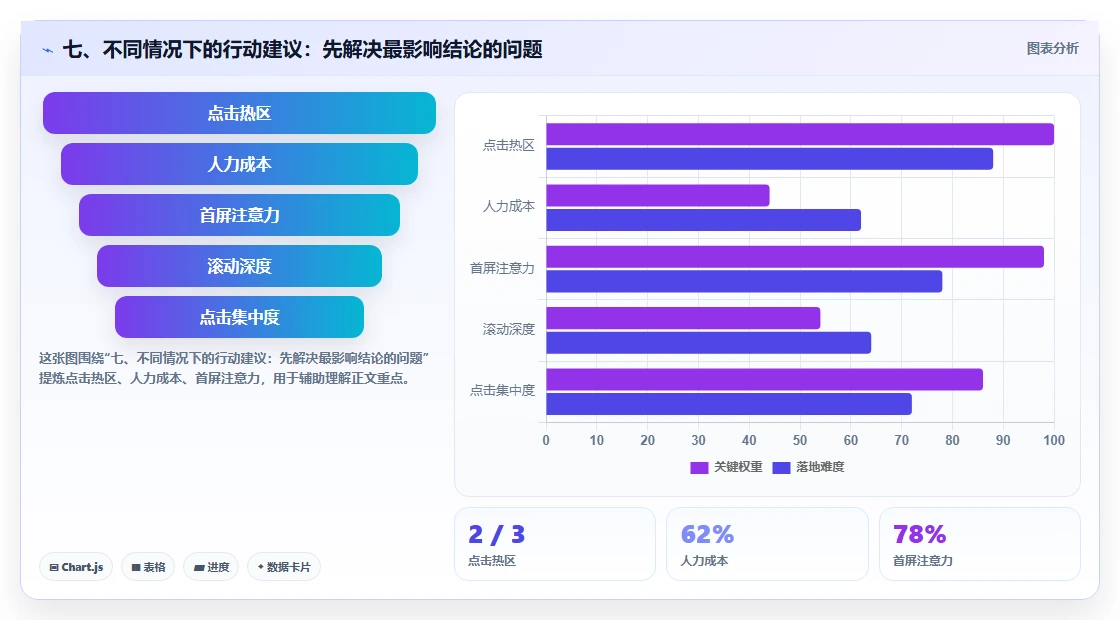Click the 62% 人力成本 data card
The image size is (1120, 620).
pos(767,544)
